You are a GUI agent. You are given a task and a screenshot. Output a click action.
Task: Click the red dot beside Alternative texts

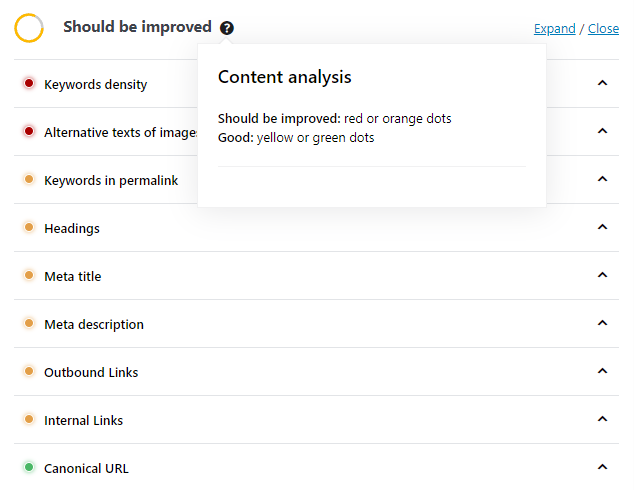pyautogui.click(x=29, y=131)
